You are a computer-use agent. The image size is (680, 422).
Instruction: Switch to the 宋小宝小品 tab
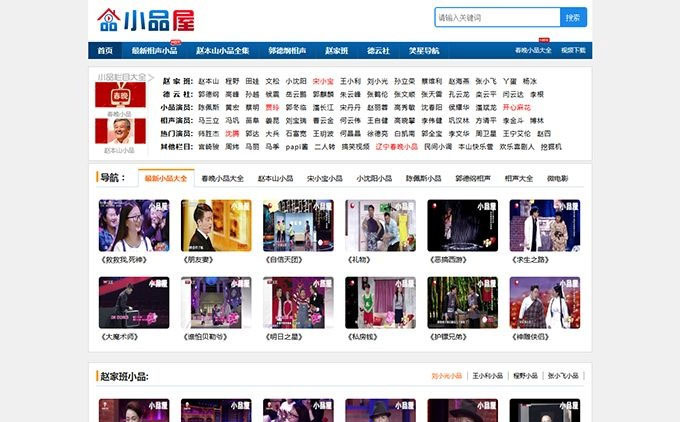325,178
